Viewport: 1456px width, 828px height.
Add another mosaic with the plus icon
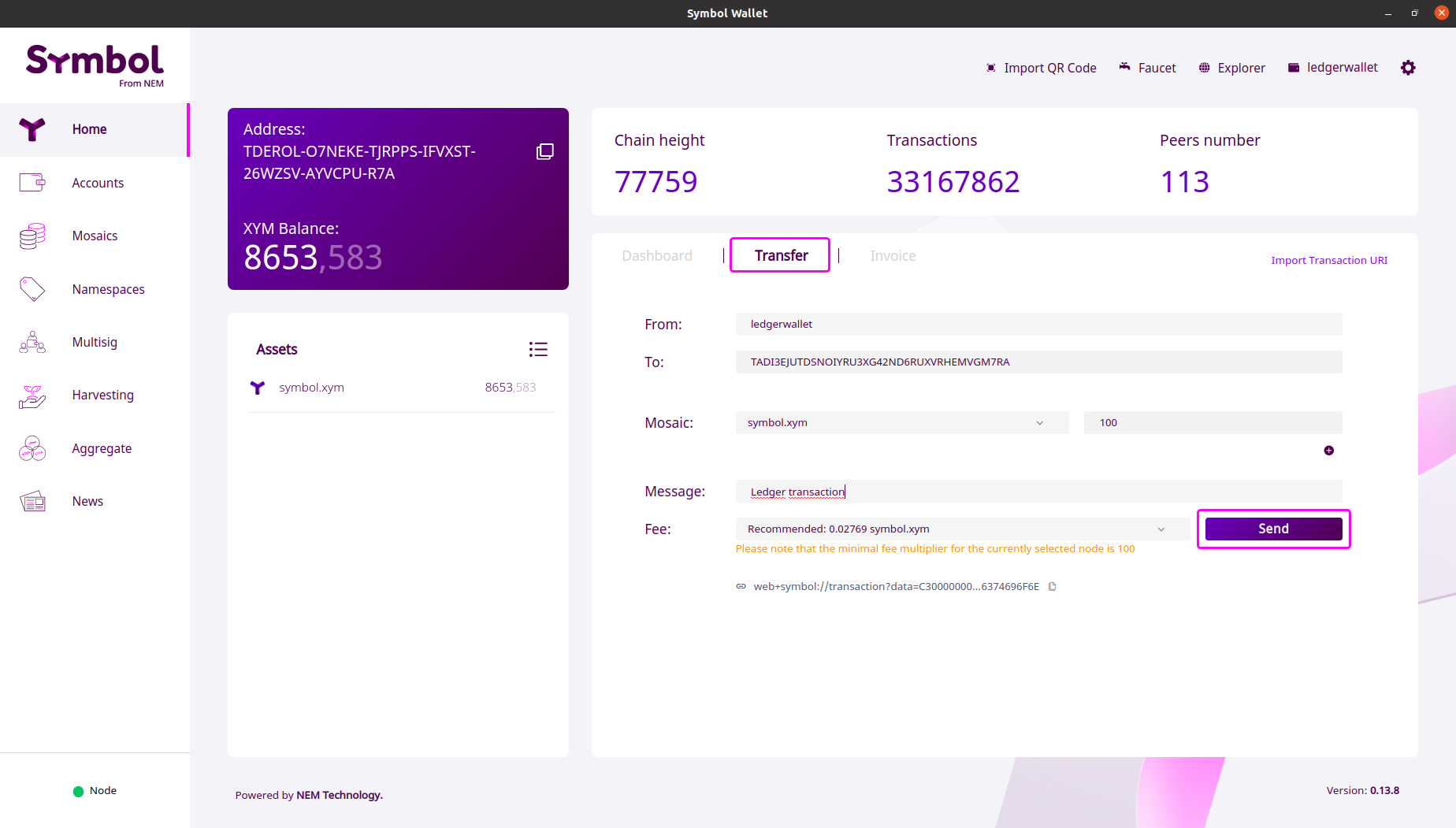point(1329,451)
